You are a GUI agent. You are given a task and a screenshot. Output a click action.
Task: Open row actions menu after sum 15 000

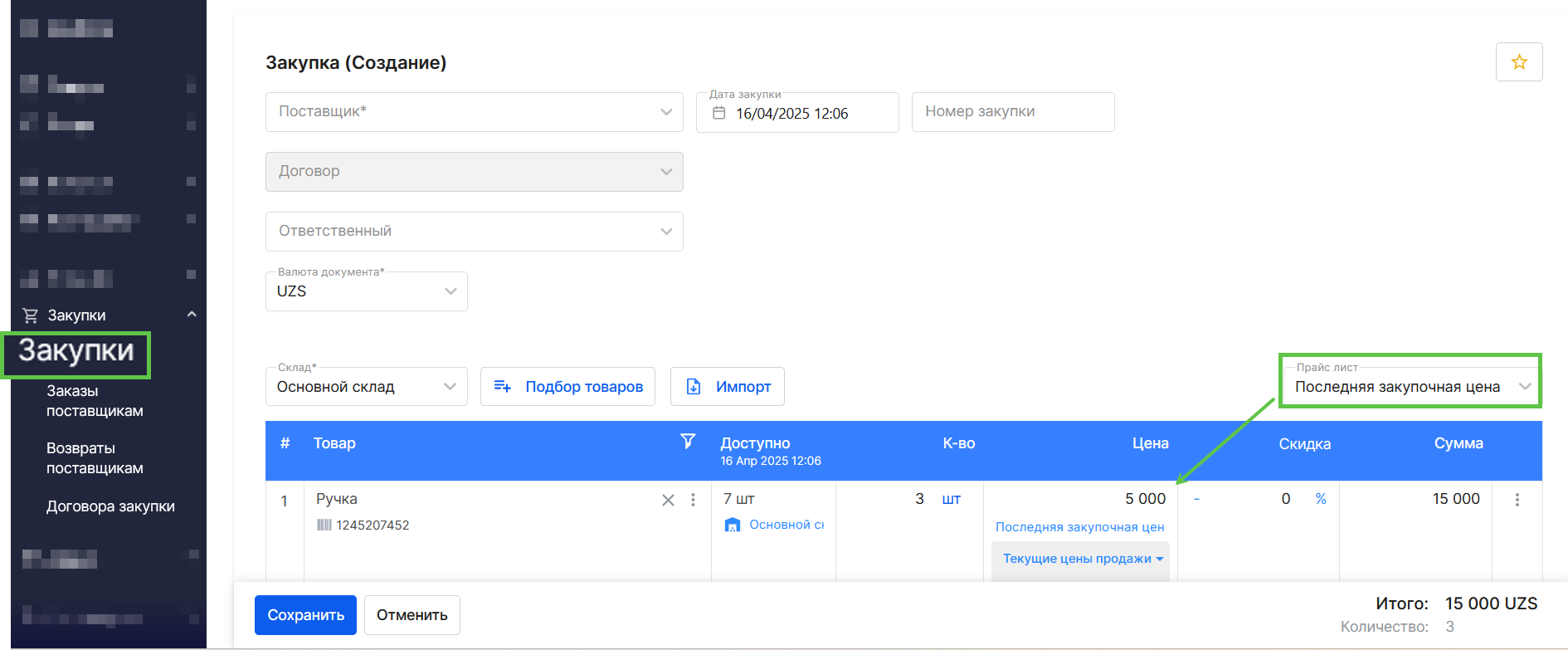click(1517, 500)
